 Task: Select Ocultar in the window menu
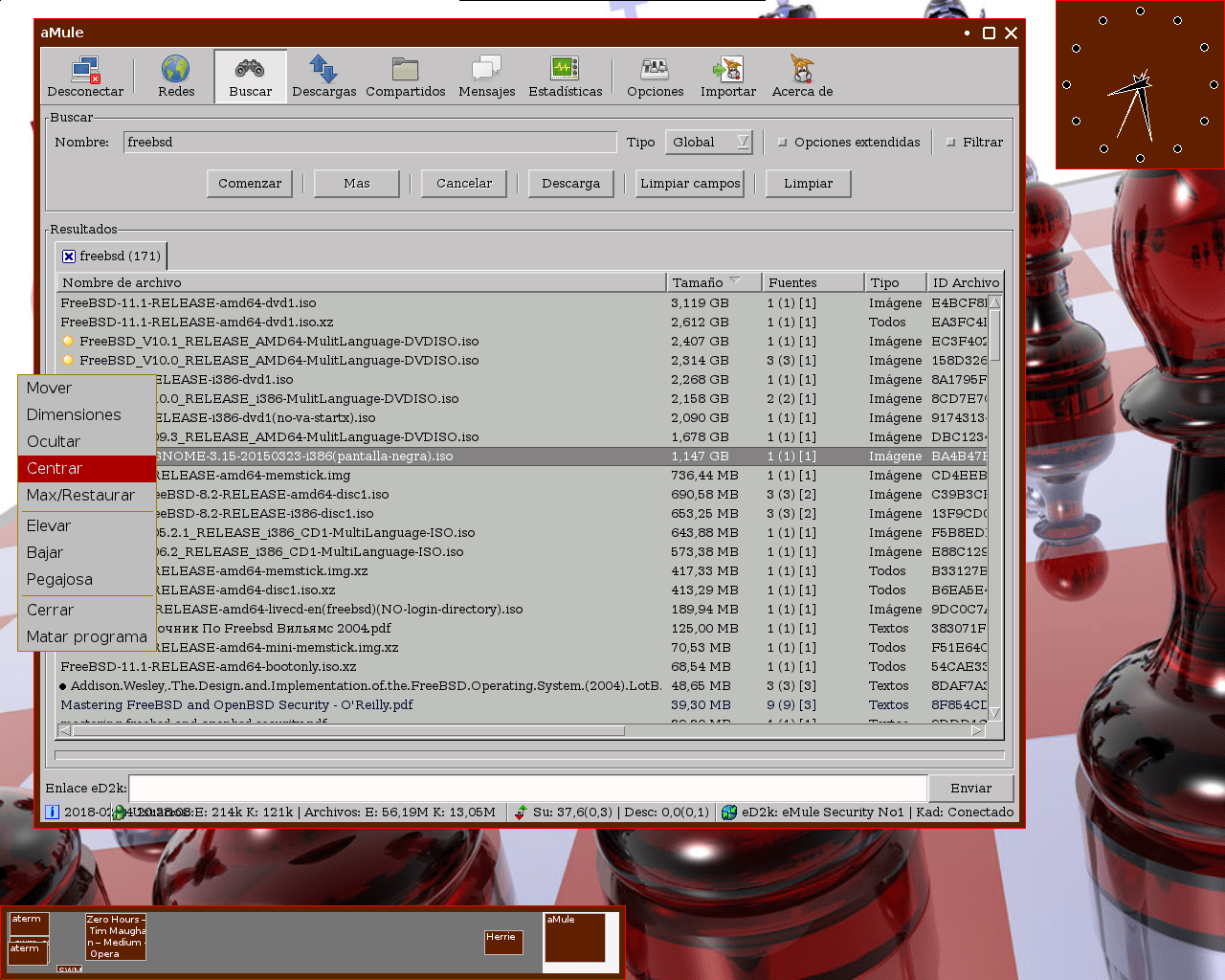87,442
